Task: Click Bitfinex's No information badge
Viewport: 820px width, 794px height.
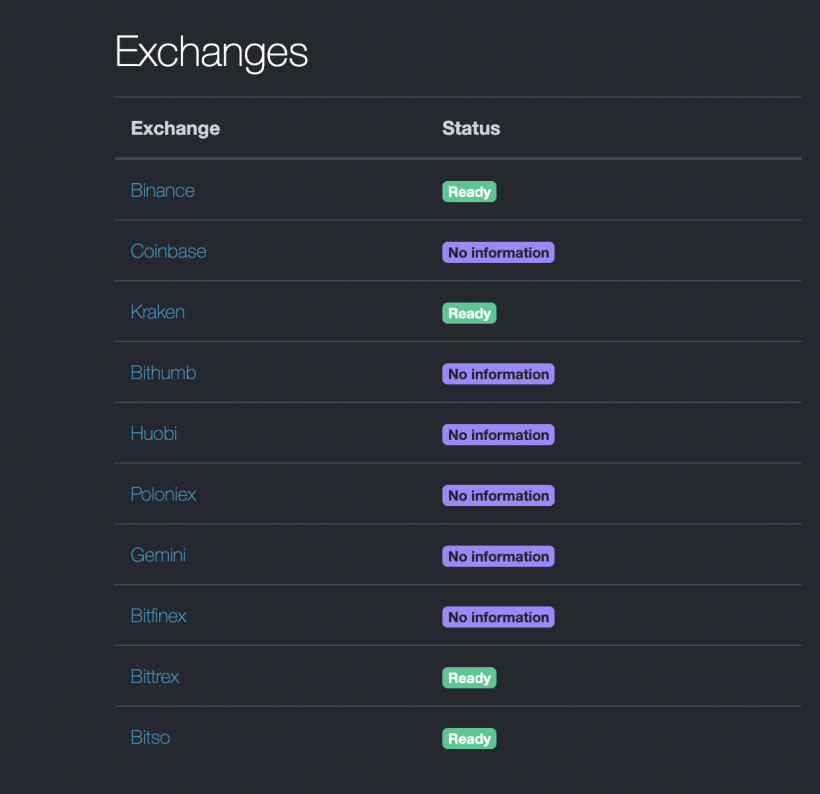Action: point(498,617)
